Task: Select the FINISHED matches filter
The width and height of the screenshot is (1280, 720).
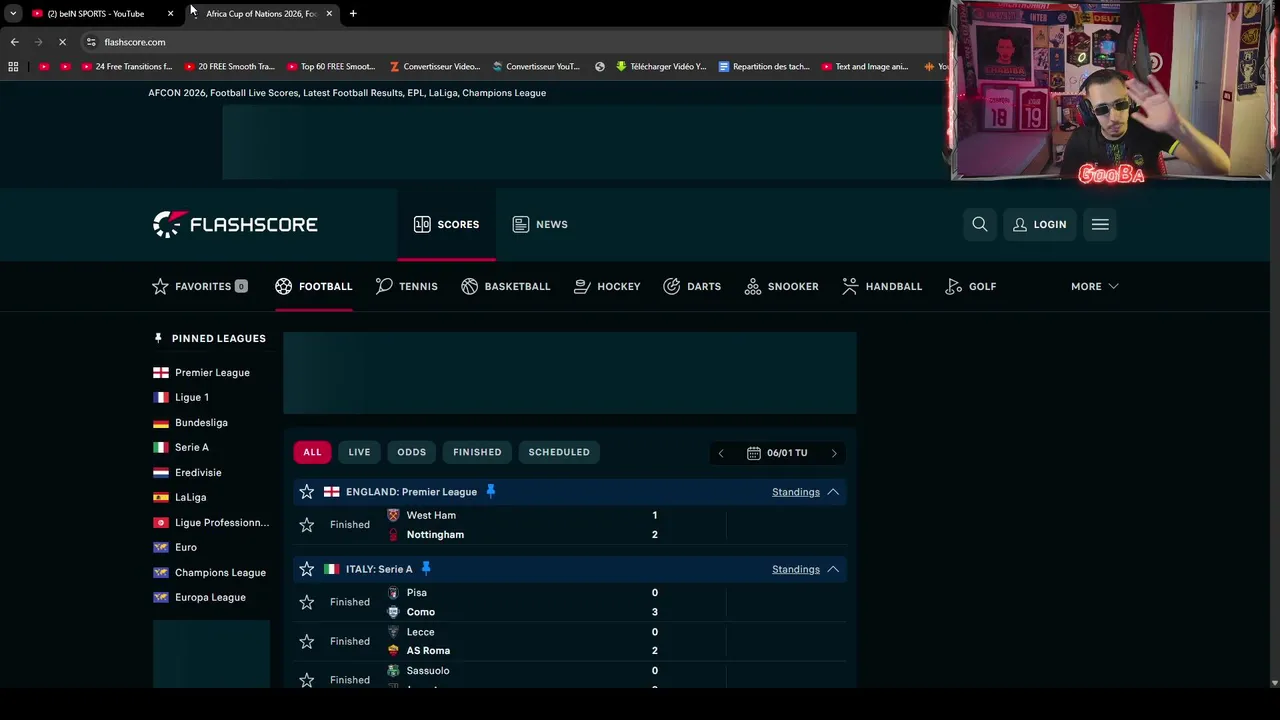Action: (x=477, y=452)
